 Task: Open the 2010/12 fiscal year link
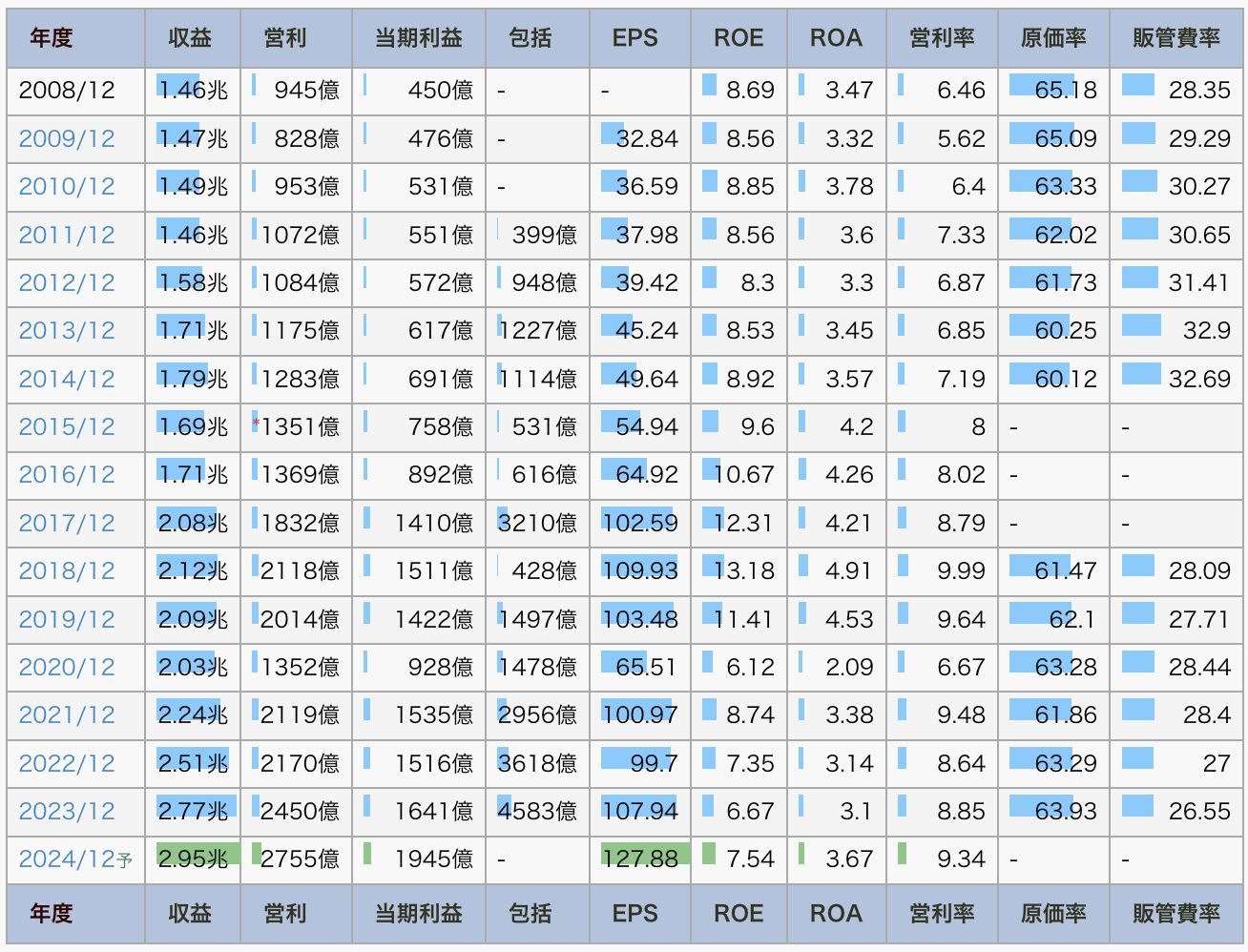coord(67,187)
